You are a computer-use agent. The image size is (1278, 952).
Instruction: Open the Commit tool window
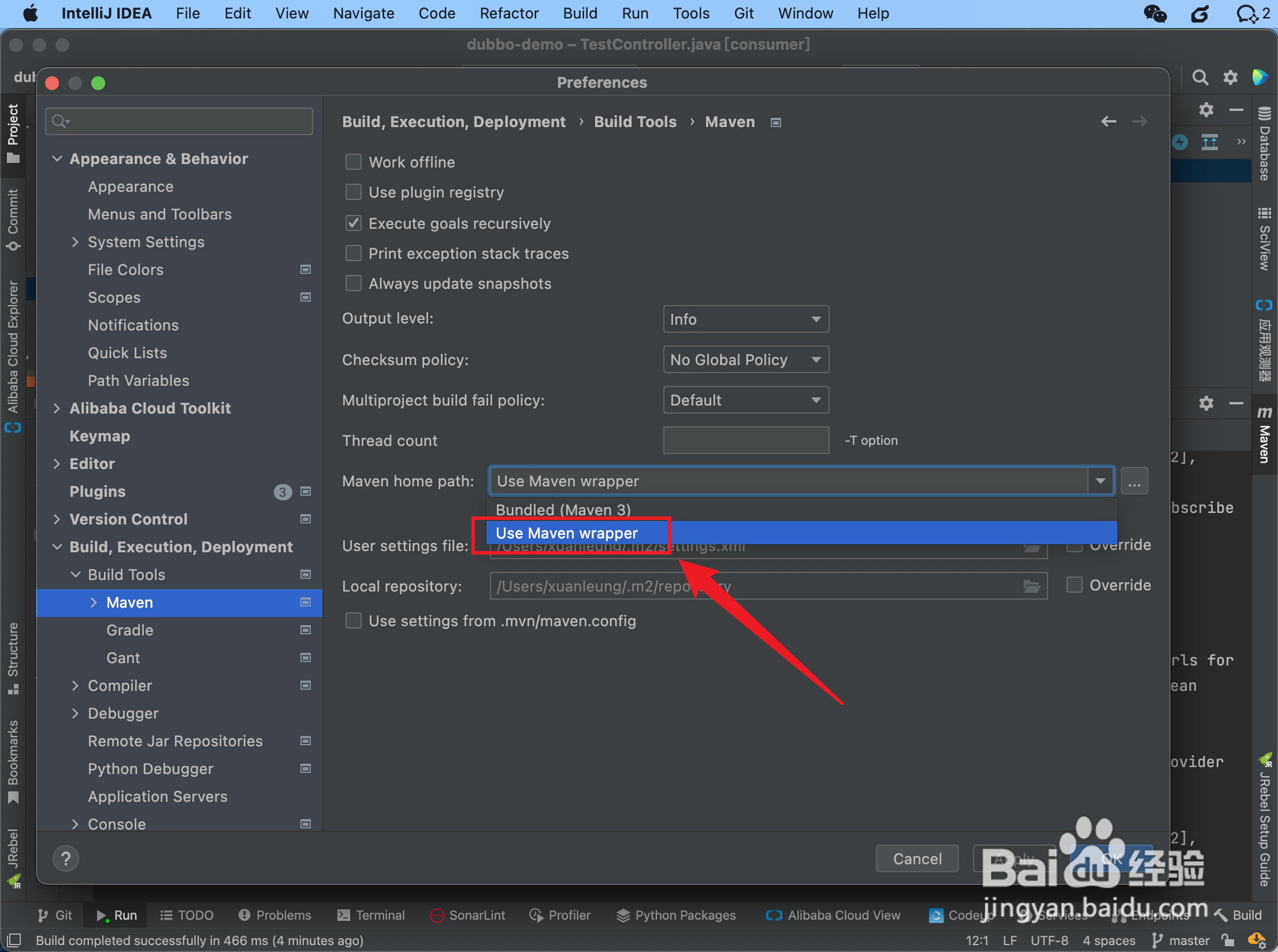point(13,220)
